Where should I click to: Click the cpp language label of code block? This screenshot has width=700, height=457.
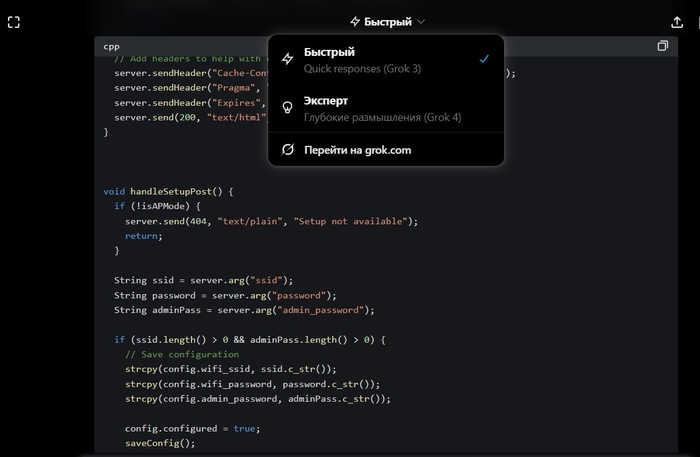tap(111, 46)
